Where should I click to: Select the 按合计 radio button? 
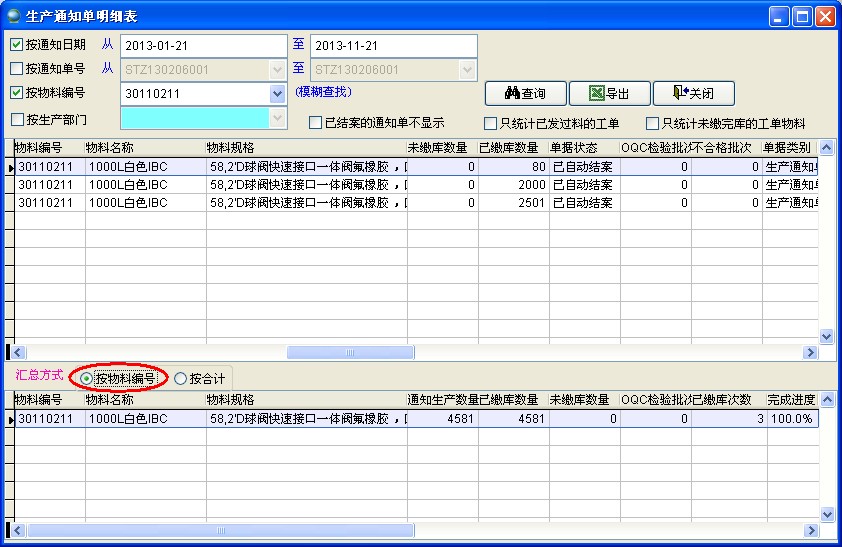pos(181,379)
